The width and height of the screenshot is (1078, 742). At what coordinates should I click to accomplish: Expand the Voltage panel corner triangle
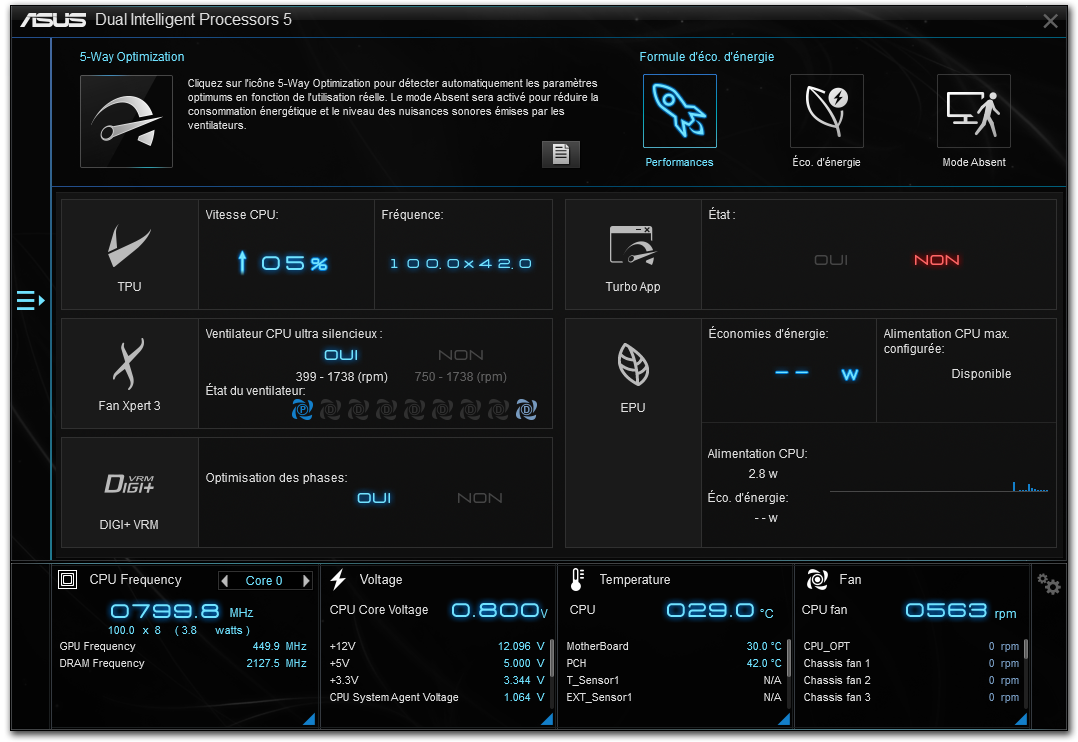coord(547,719)
